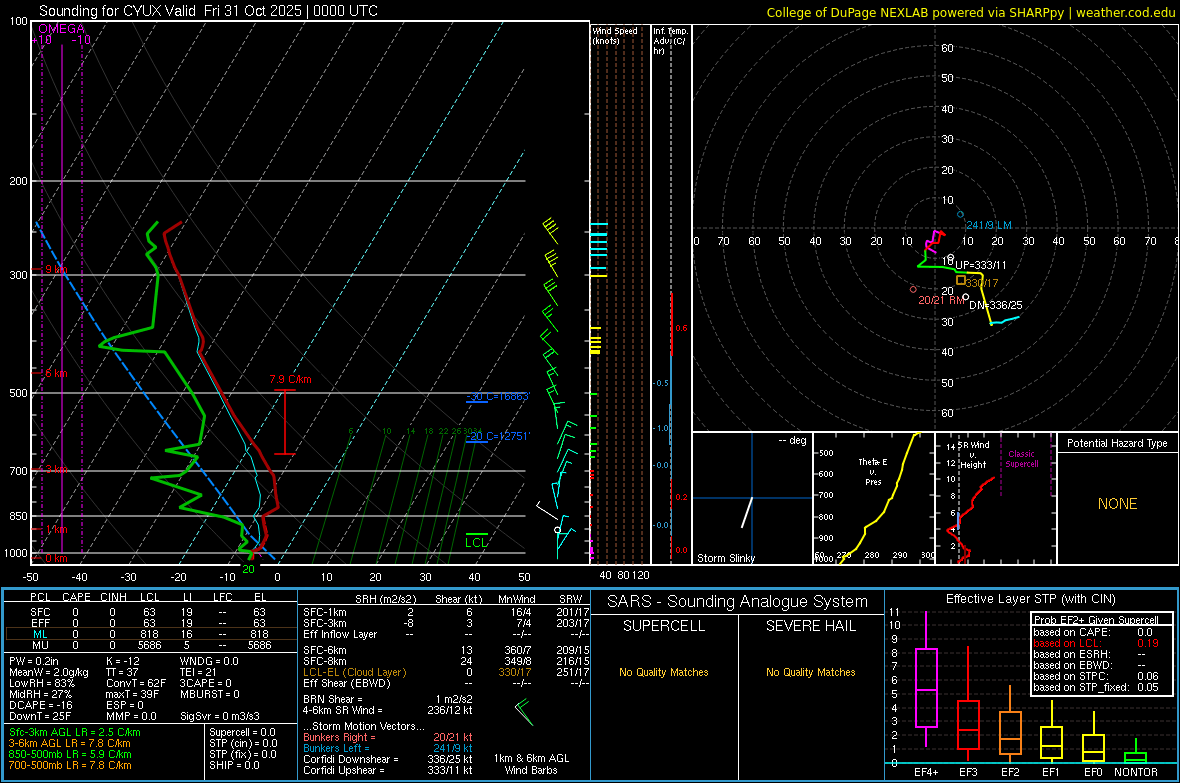Click the orange square mean-wind marker on hodograph

[x=960, y=280]
